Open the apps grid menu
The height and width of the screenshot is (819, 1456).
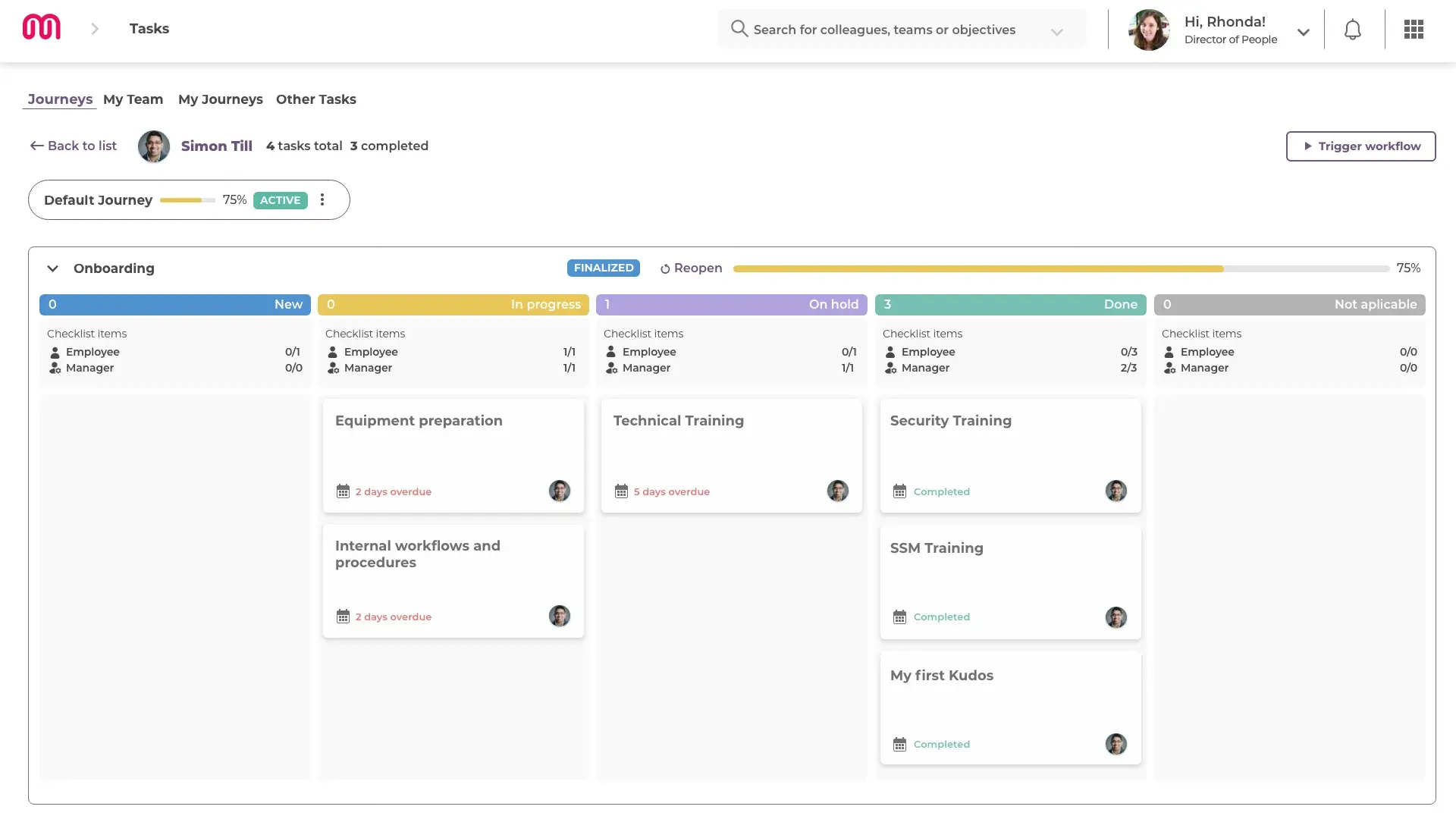(1414, 30)
